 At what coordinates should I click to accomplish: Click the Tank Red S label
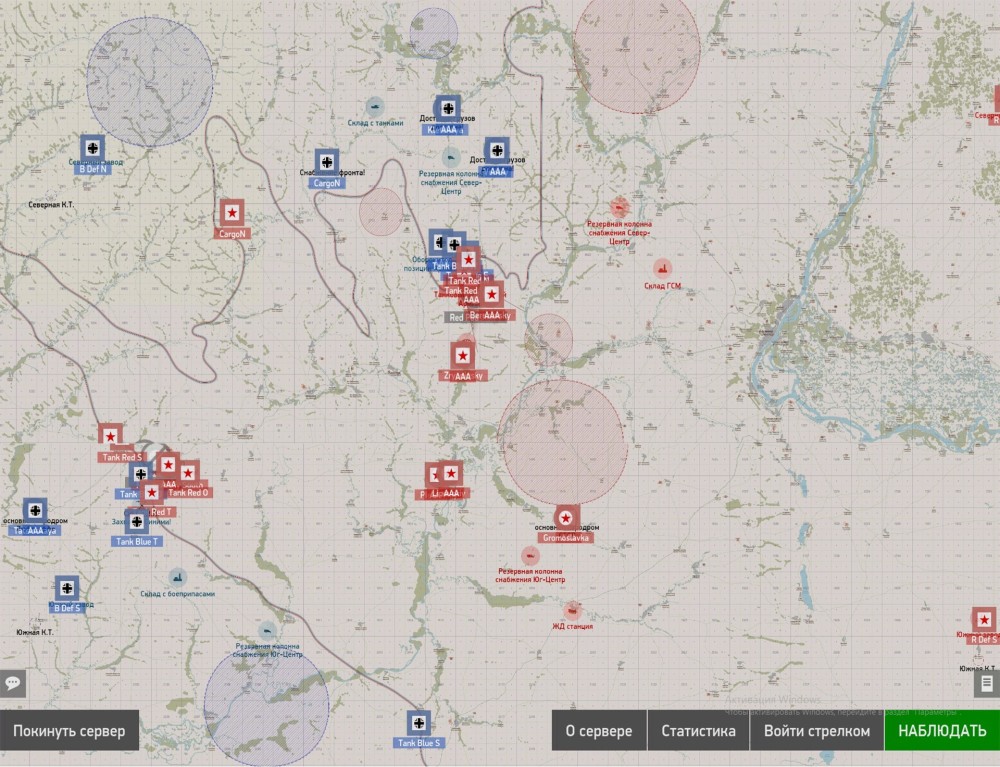122,457
